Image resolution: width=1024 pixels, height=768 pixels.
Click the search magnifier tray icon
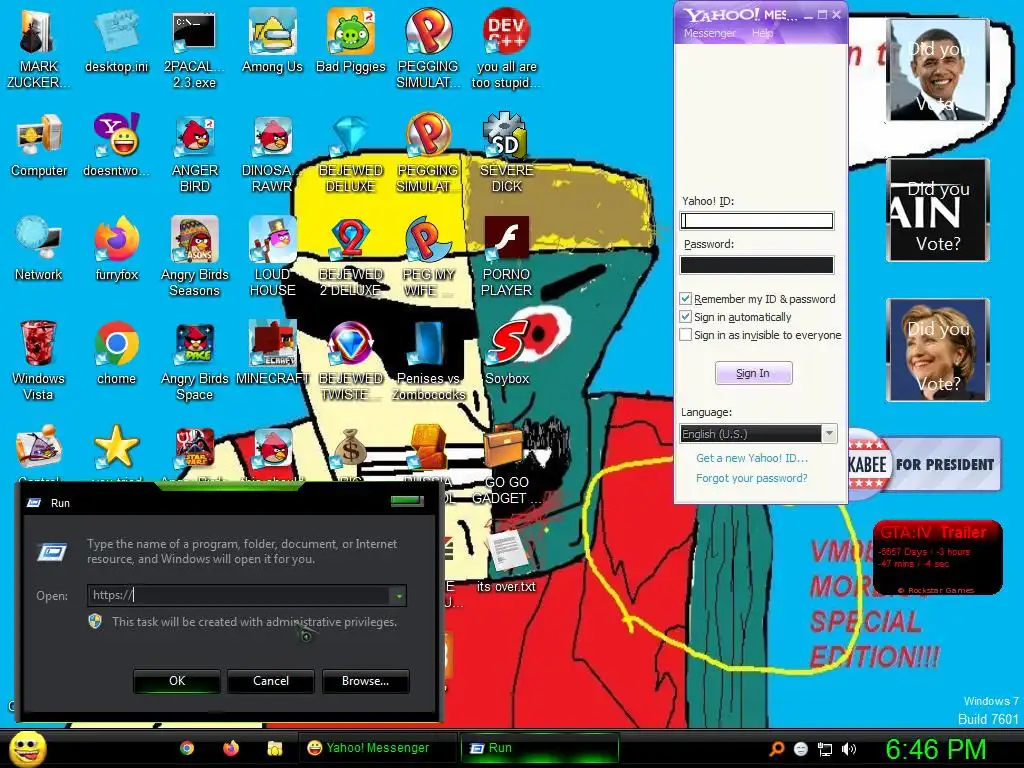click(x=776, y=749)
